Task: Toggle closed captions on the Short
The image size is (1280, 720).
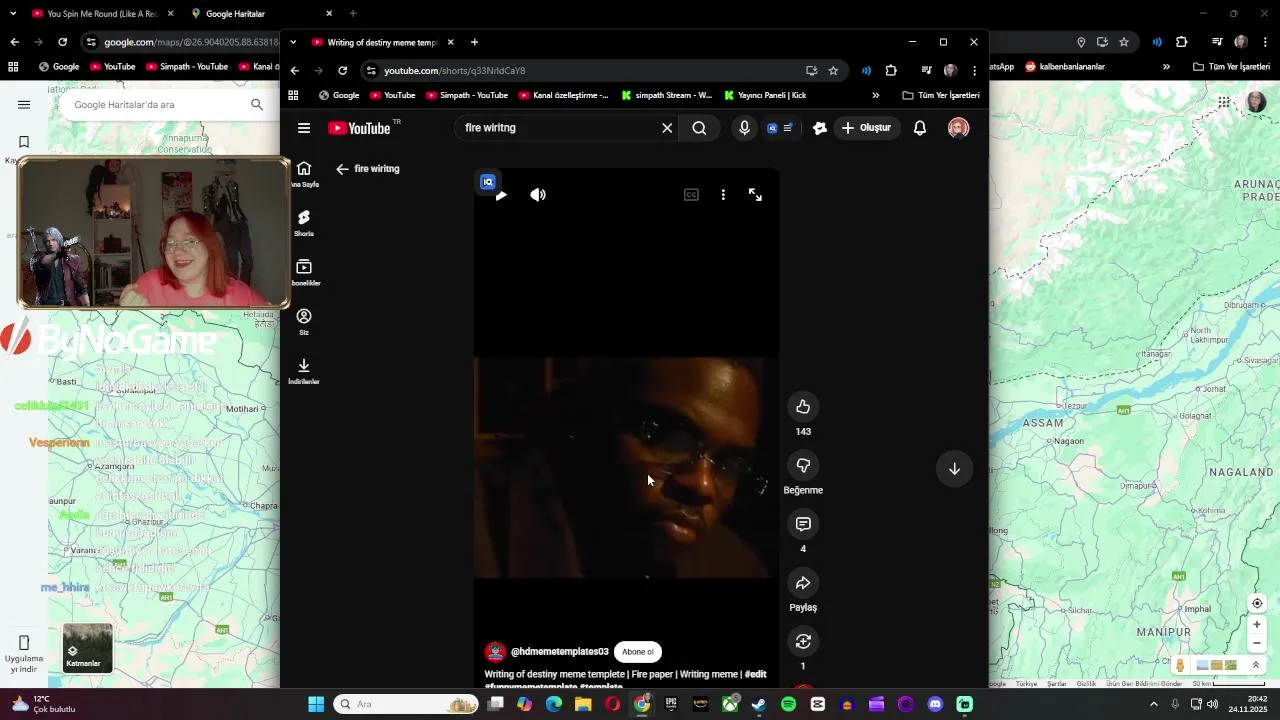Action: 691,195
